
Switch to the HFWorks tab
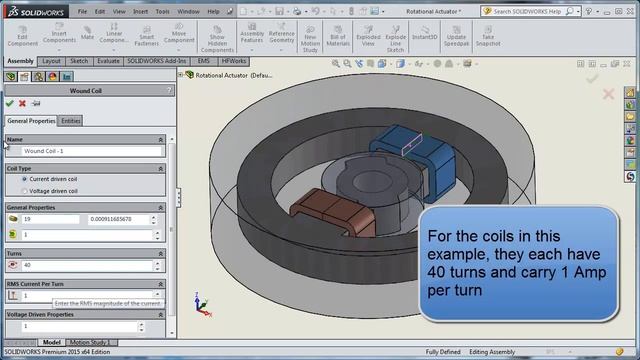tap(234, 61)
